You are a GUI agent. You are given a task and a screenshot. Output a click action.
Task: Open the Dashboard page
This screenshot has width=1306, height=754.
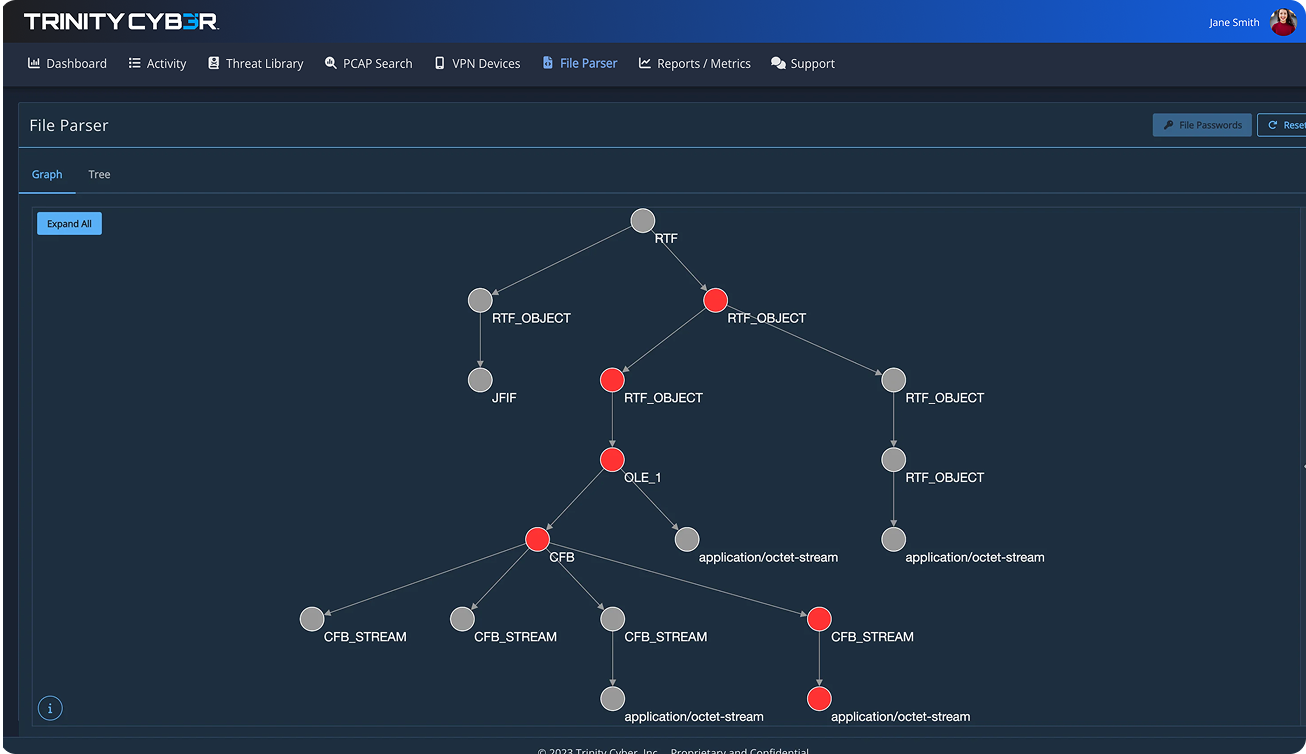[67, 63]
